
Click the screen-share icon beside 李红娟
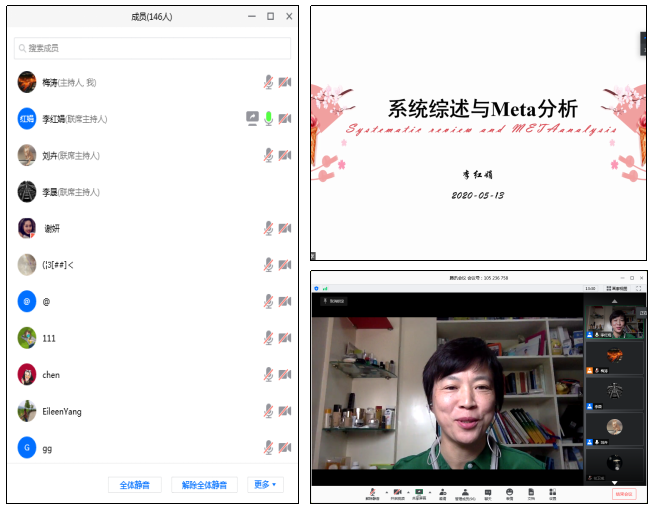coord(253,119)
